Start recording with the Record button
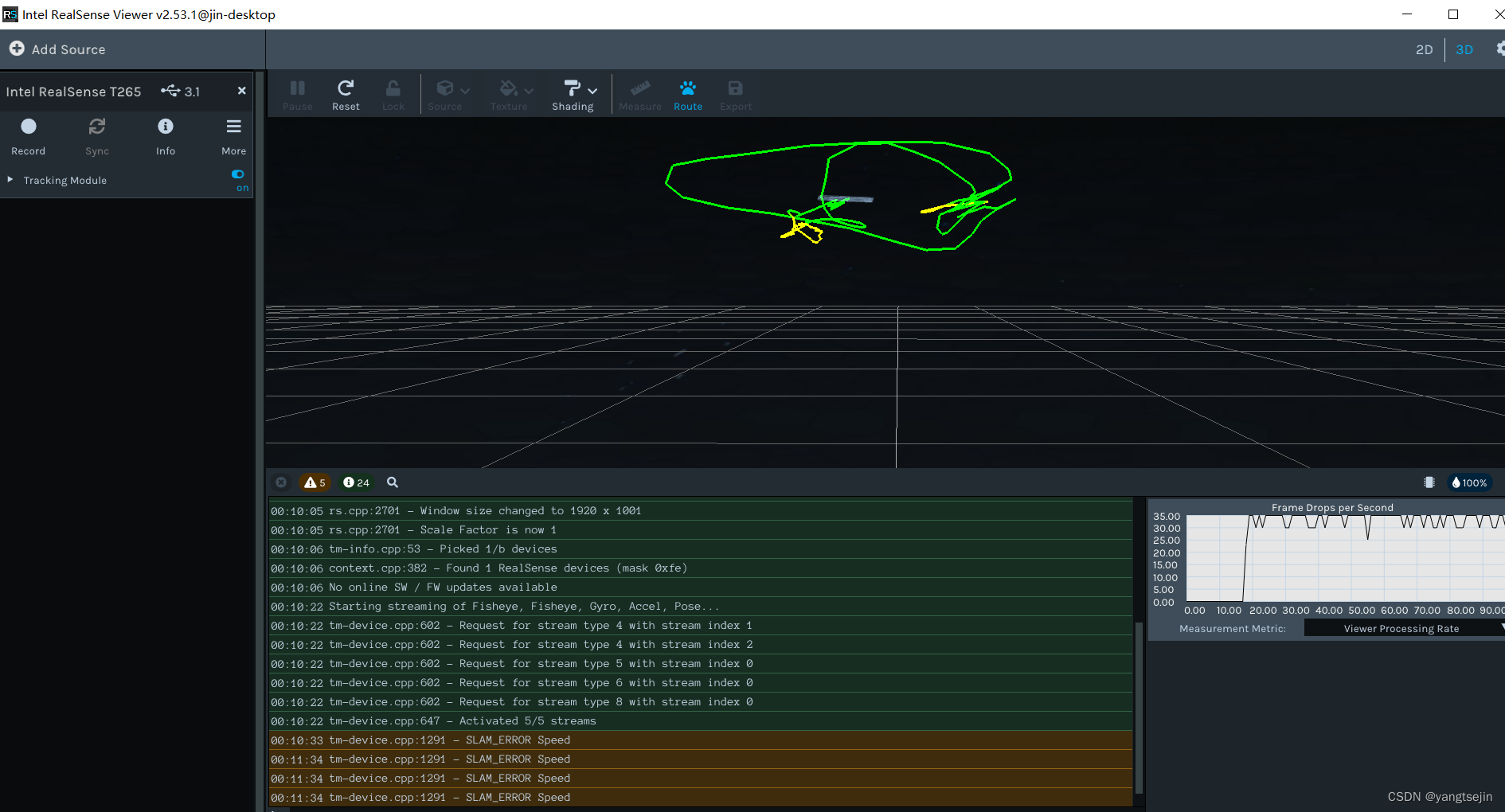 tap(29, 135)
